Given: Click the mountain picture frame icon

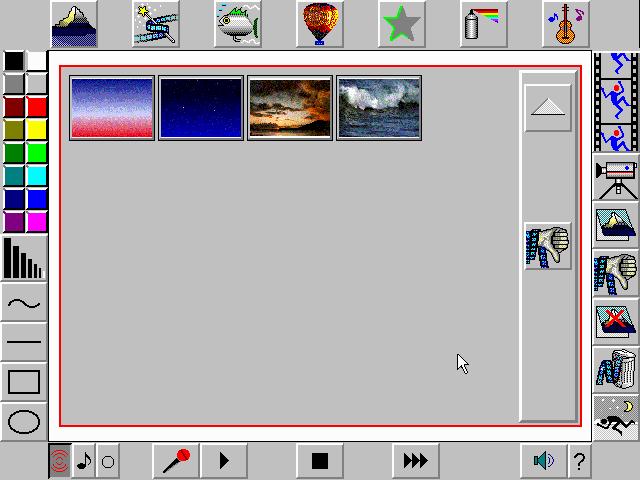Looking at the screenshot, I should point(616,226).
